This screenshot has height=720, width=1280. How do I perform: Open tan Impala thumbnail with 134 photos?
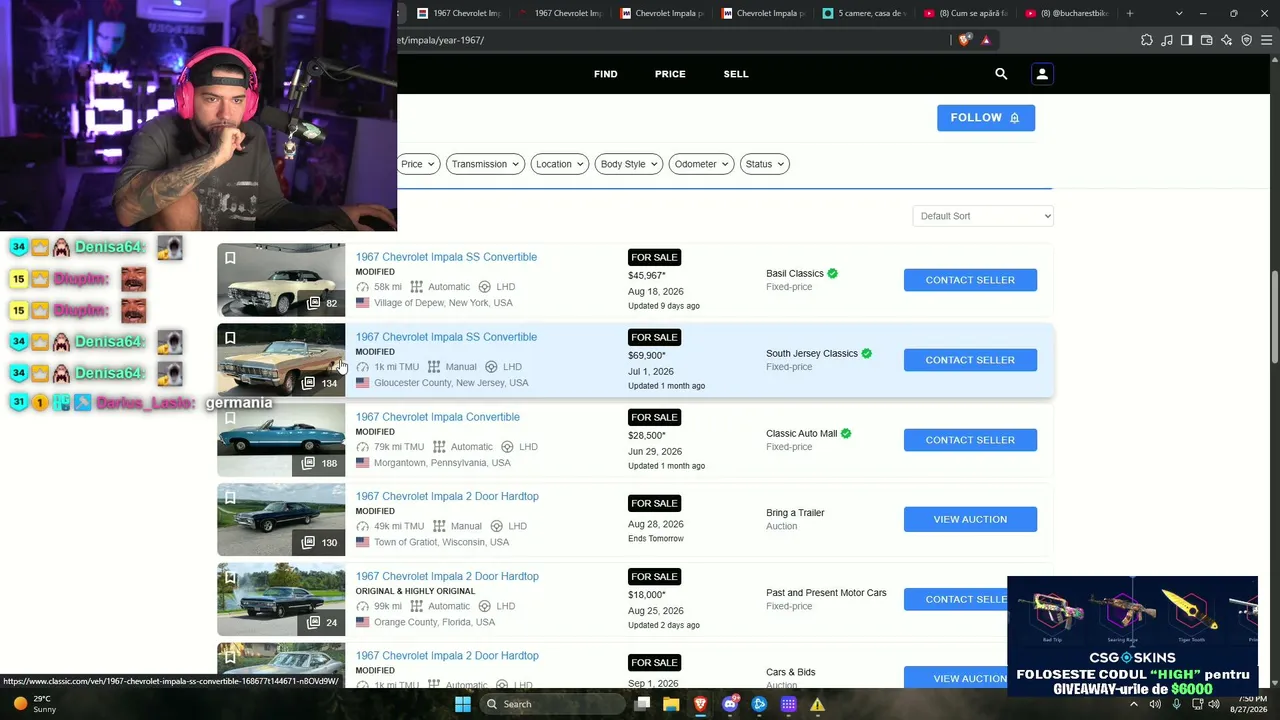pos(281,360)
